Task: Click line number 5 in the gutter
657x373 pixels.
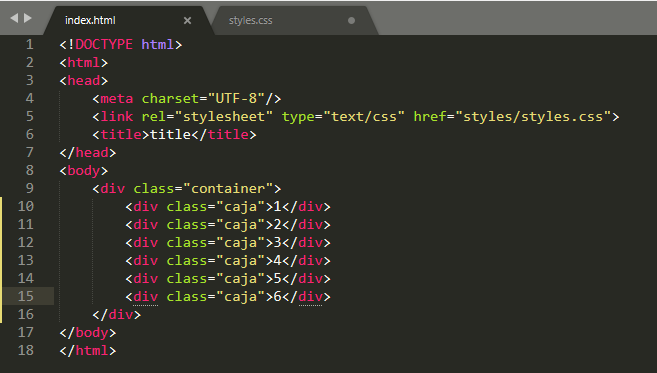Action: (29, 116)
